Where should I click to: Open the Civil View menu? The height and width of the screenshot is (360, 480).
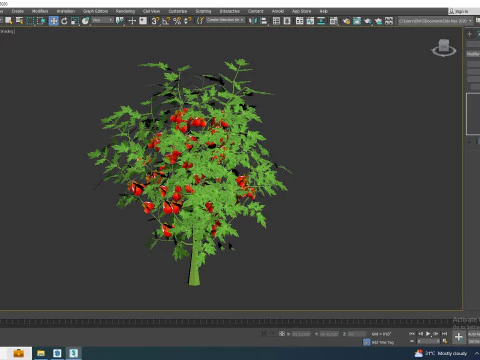[151, 11]
